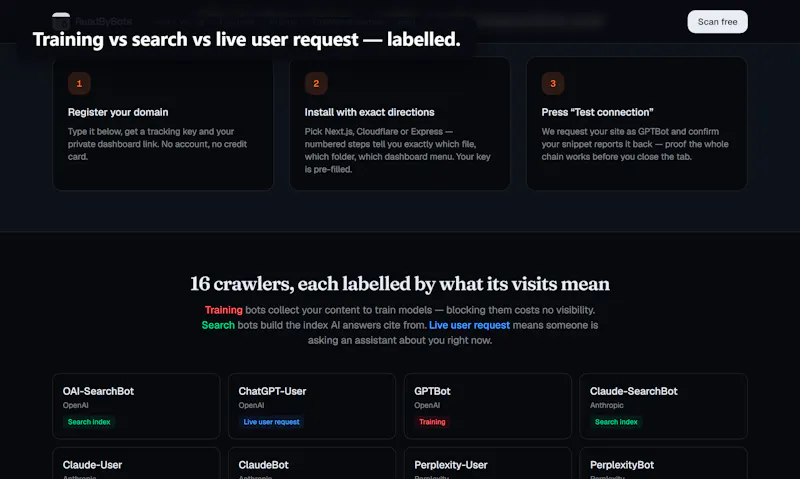The width and height of the screenshot is (800, 479).
Task: Click the ClaudeBot card title
Action: 263,465
